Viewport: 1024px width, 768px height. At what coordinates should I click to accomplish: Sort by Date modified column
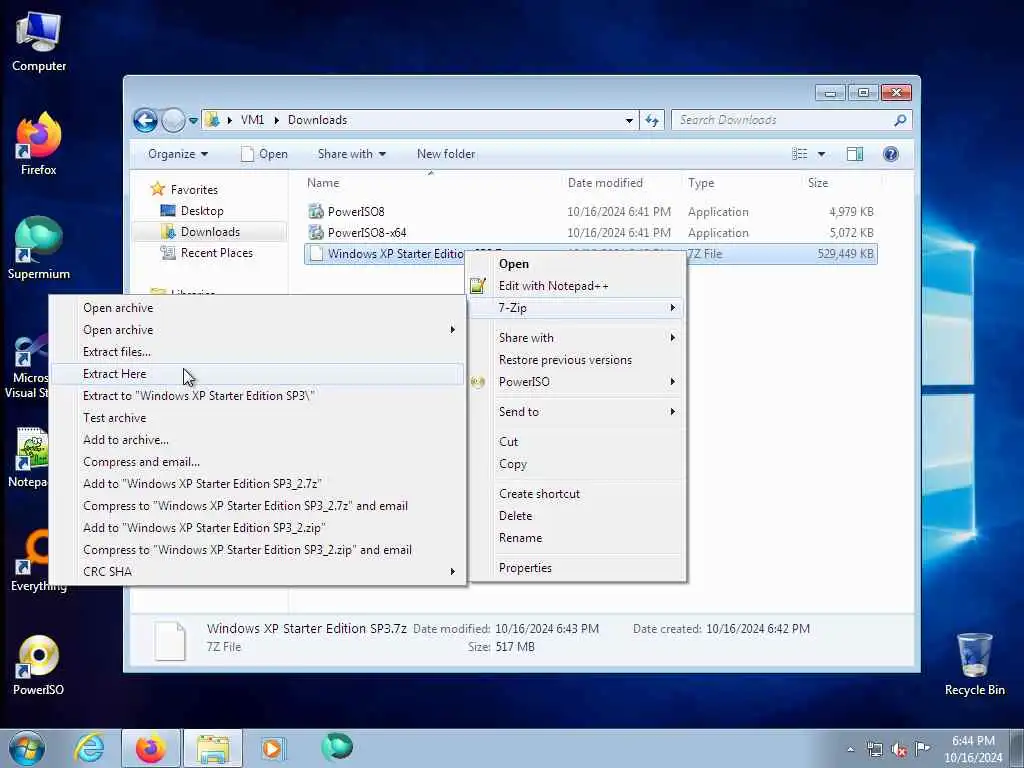point(621,183)
